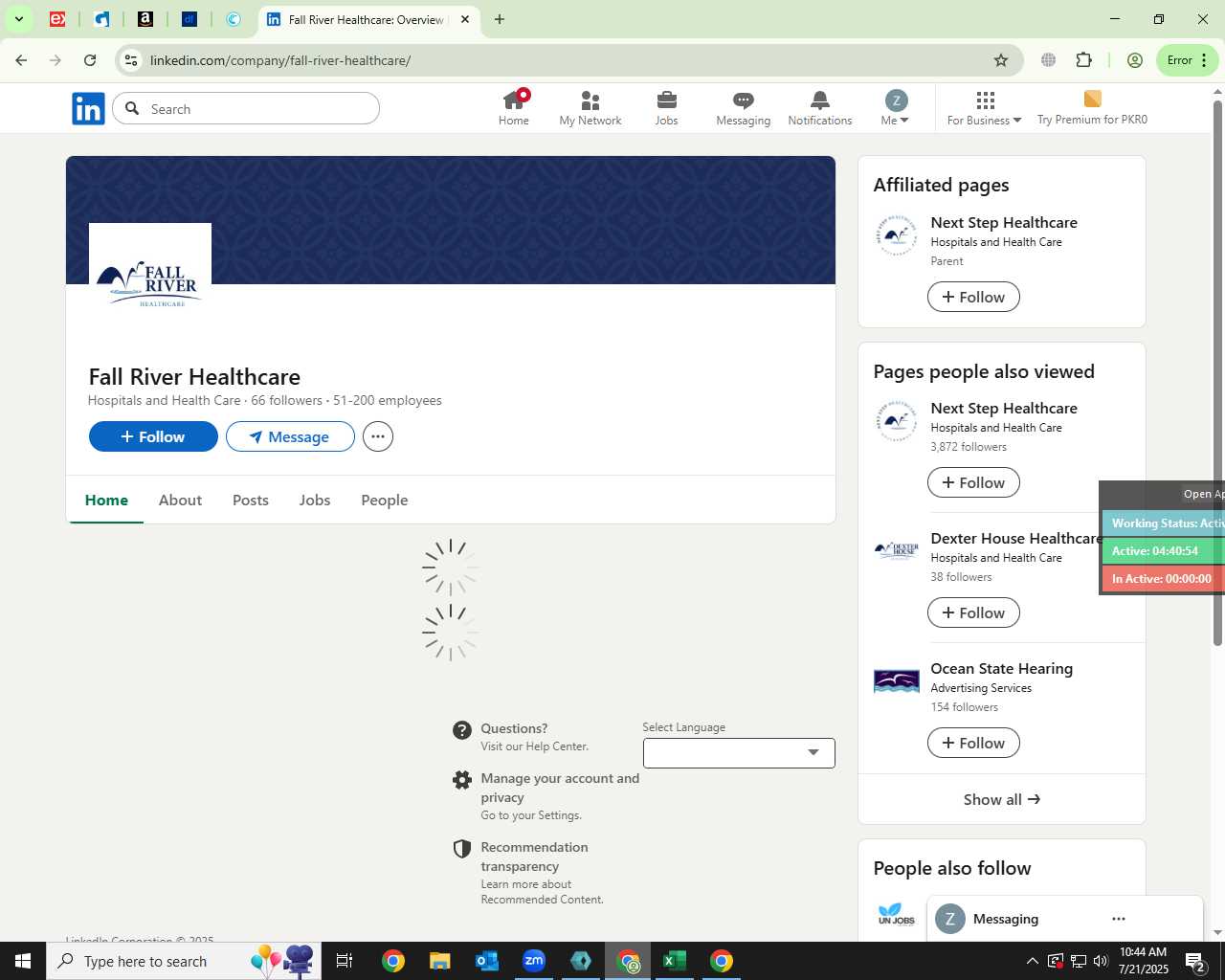The image size is (1225, 980).
Task: Click the Fall River Healthcare logo image
Action: pyautogui.click(x=150, y=284)
